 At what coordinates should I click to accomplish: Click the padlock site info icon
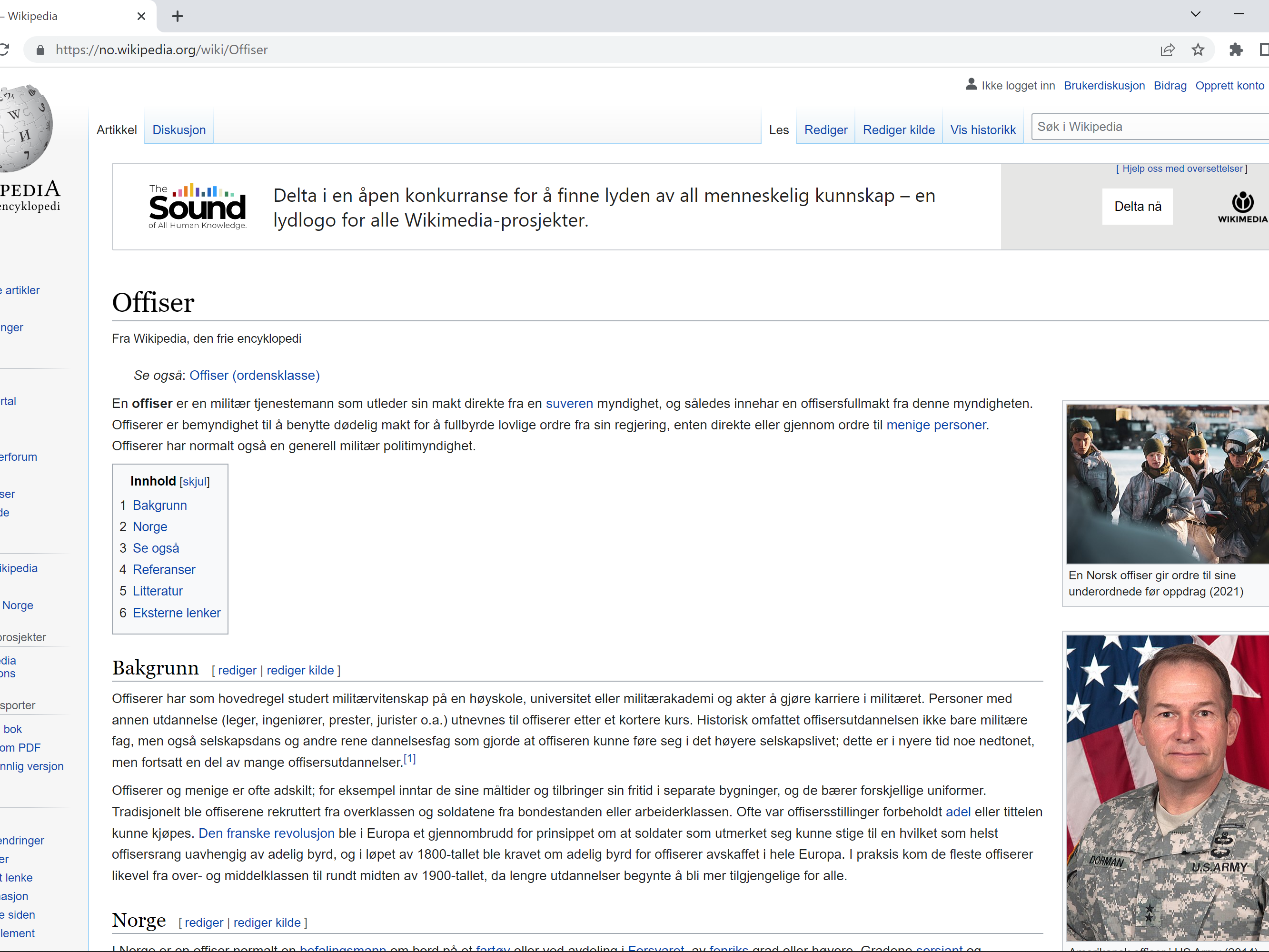point(40,50)
